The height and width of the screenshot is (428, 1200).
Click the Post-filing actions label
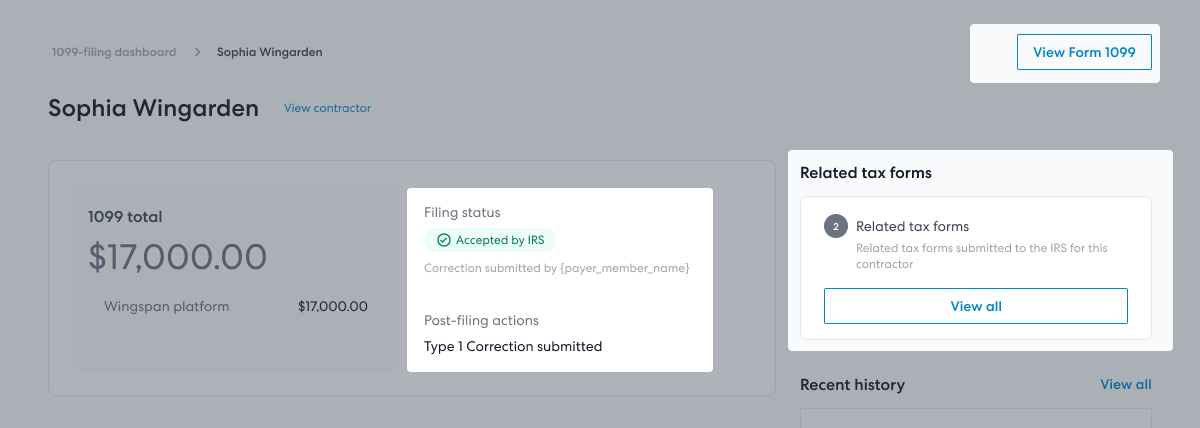point(481,321)
